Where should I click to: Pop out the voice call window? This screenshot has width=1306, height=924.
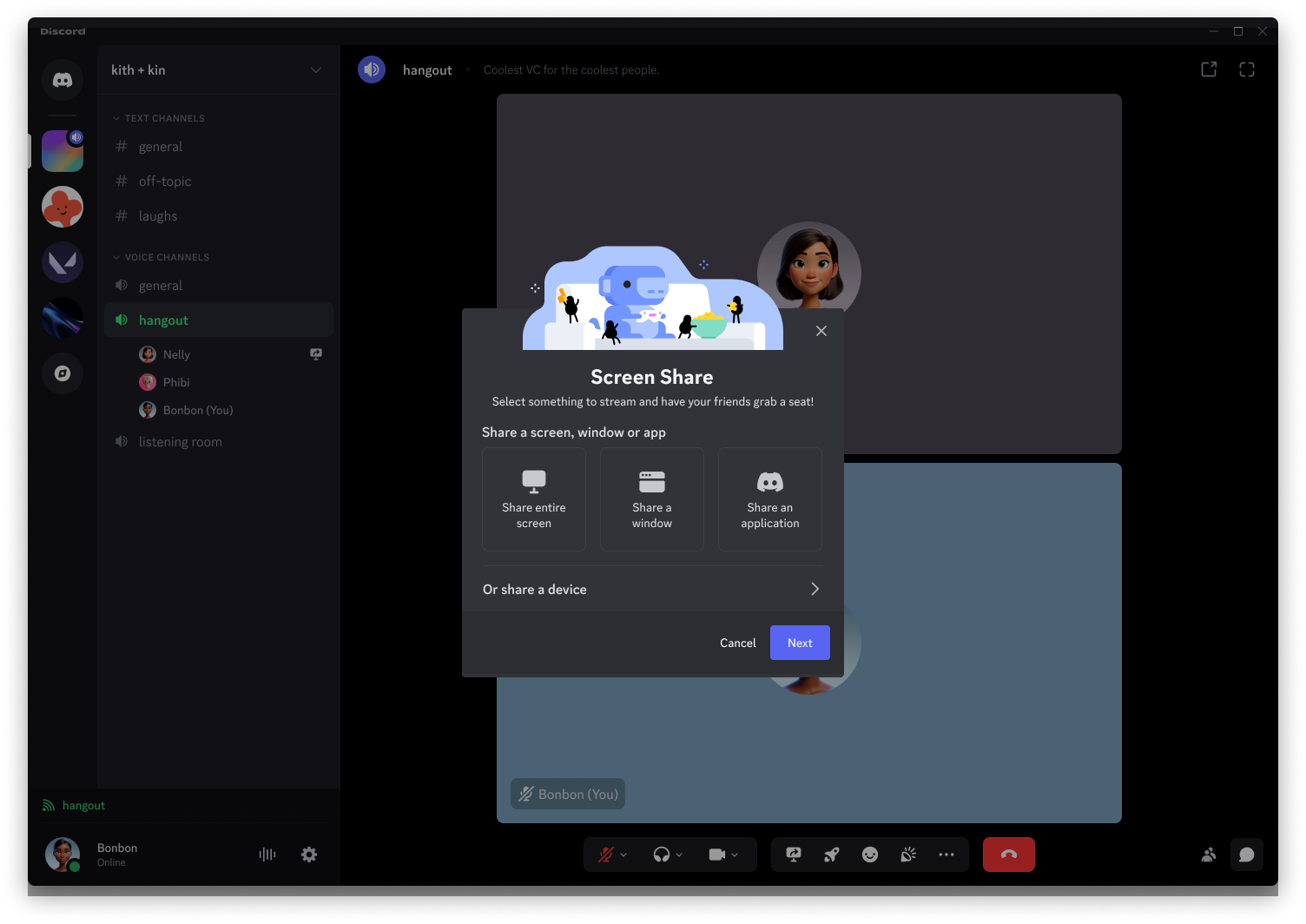1209,69
